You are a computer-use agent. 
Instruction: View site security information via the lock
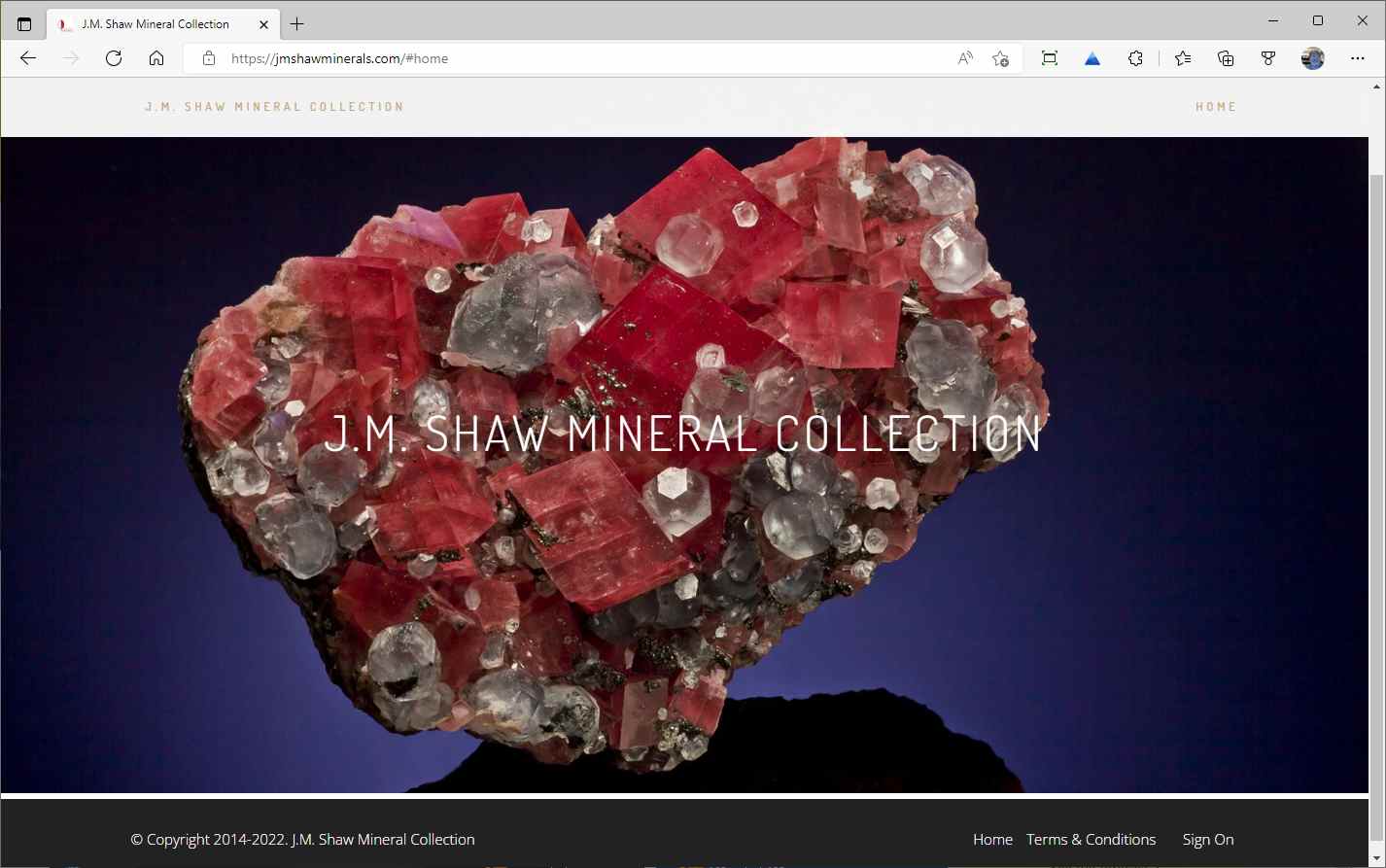click(208, 58)
